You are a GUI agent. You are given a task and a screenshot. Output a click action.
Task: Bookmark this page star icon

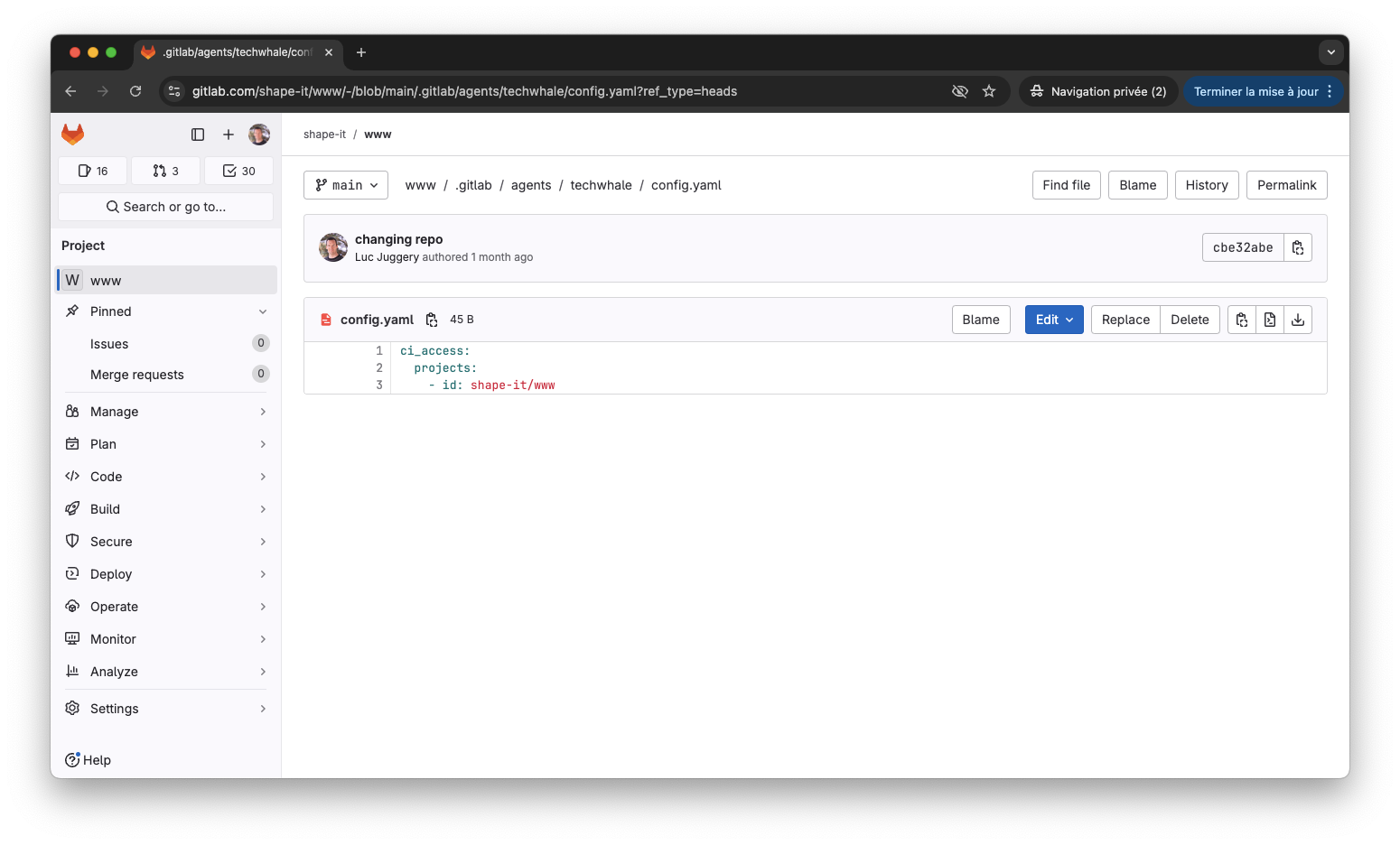pyautogui.click(x=989, y=91)
